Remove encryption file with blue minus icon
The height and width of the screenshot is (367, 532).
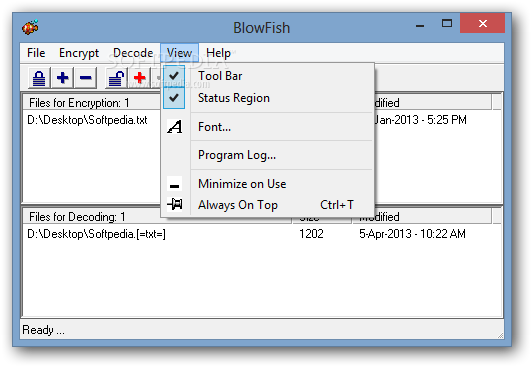tap(86, 78)
